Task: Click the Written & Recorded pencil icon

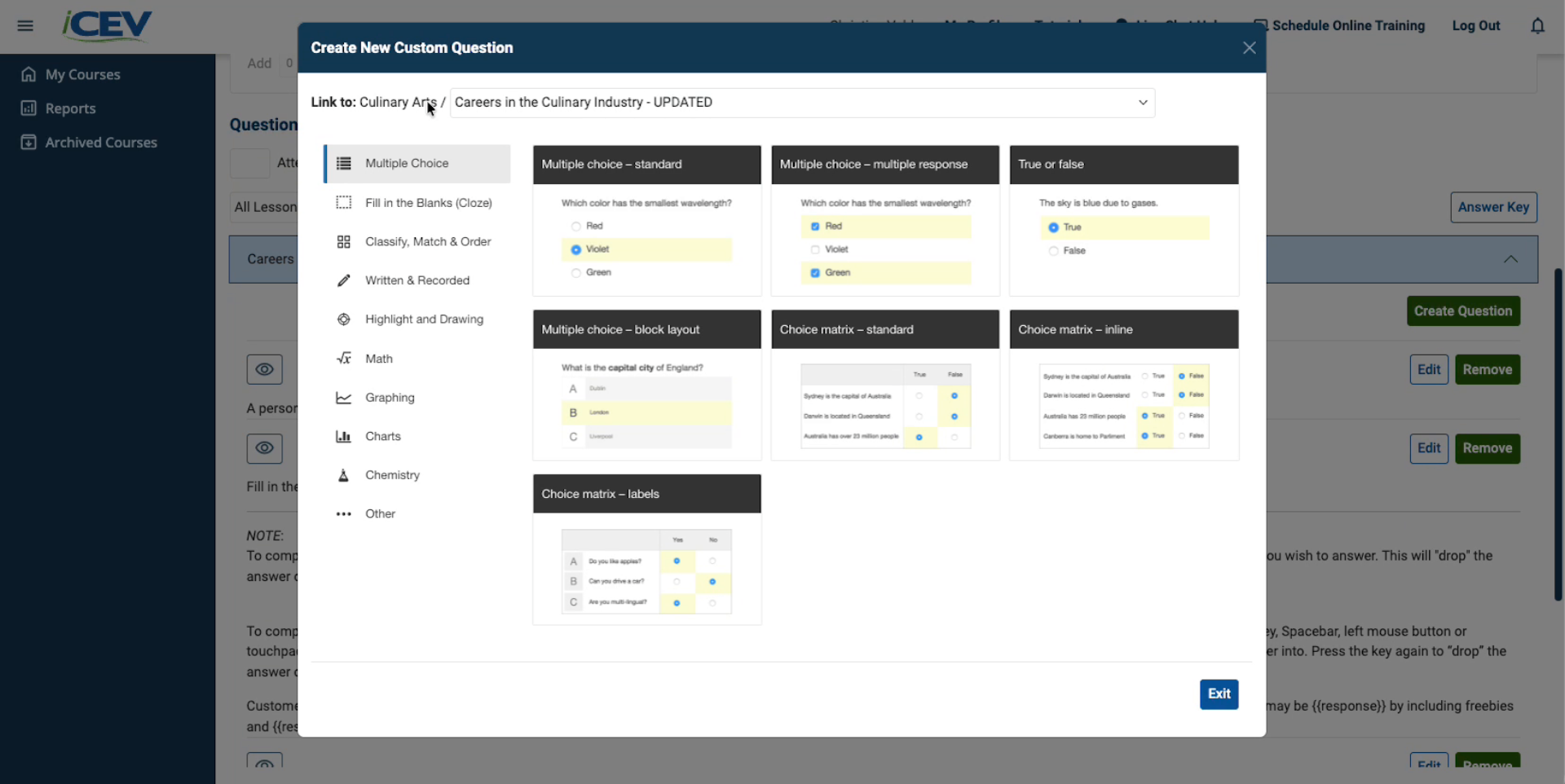Action: point(344,280)
